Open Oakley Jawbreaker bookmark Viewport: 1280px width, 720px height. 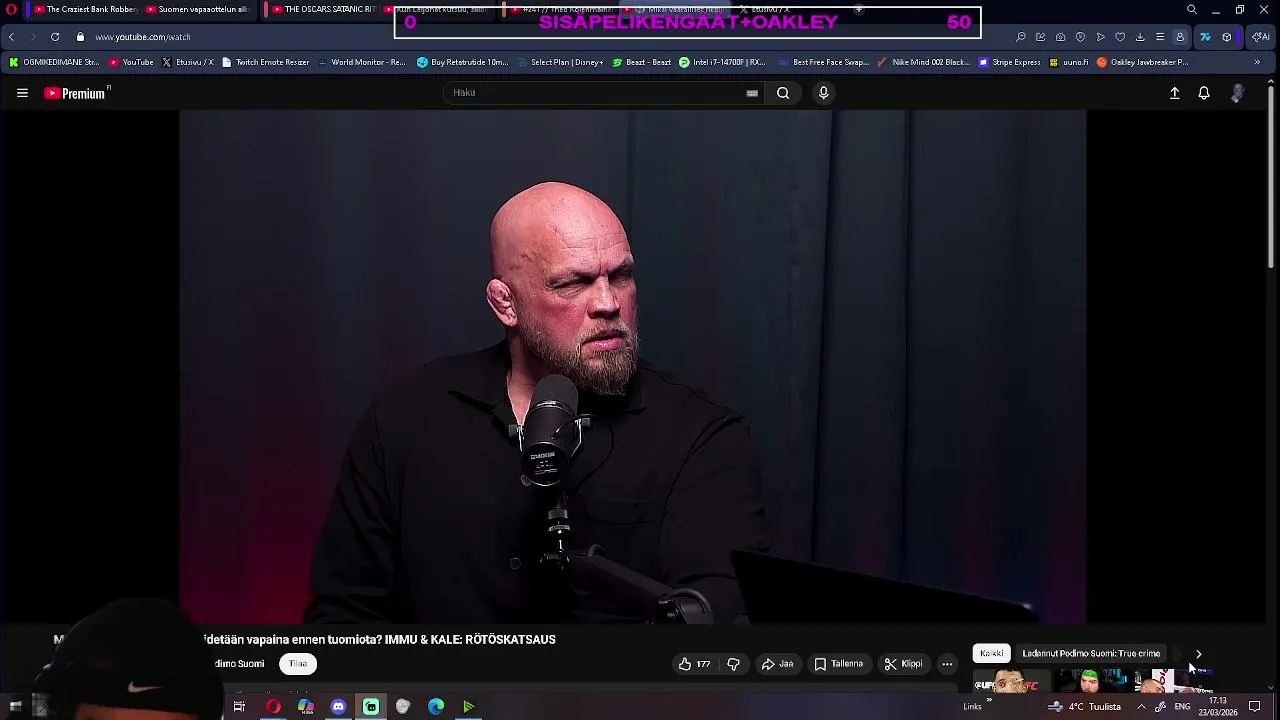[x=1143, y=62]
